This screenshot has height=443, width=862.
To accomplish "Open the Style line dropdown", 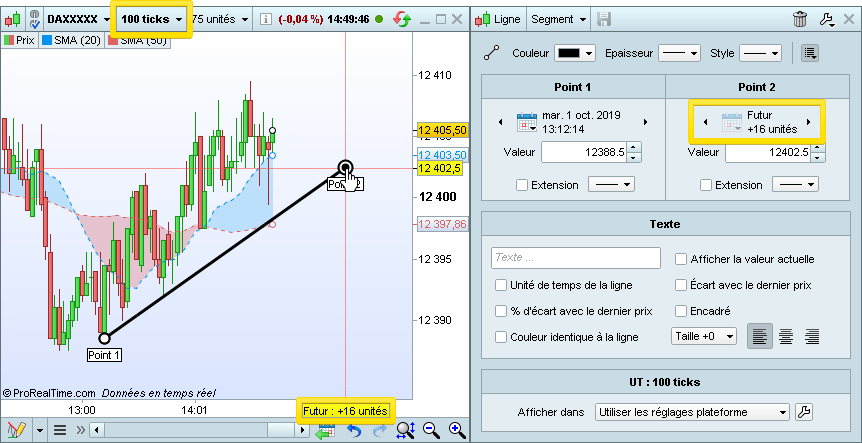I will coord(760,53).
